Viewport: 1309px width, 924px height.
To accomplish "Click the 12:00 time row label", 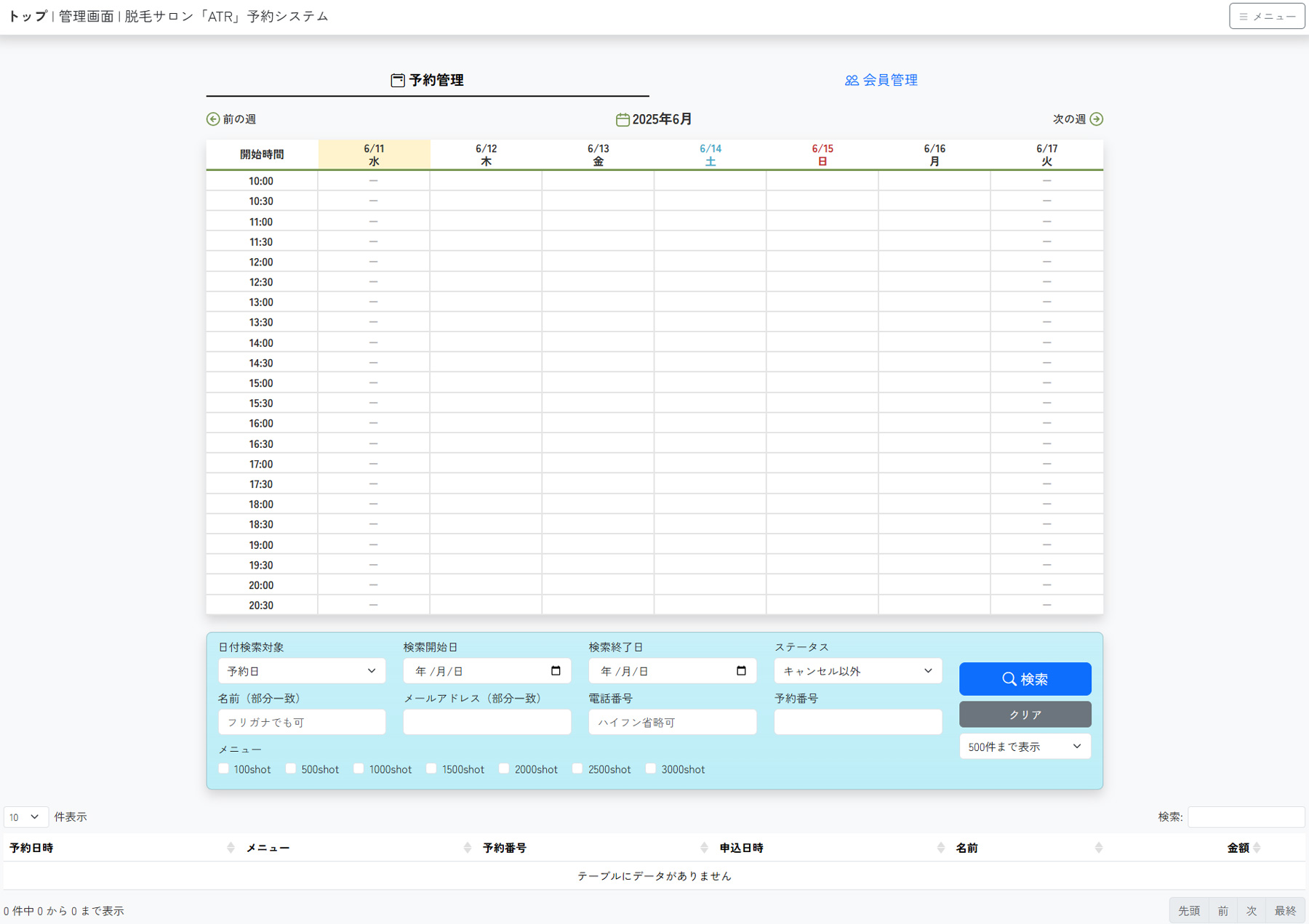I will tap(261, 262).
